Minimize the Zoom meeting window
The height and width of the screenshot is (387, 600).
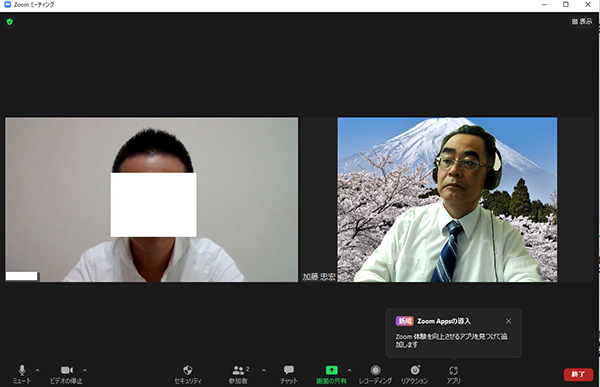tap(544, 5)
